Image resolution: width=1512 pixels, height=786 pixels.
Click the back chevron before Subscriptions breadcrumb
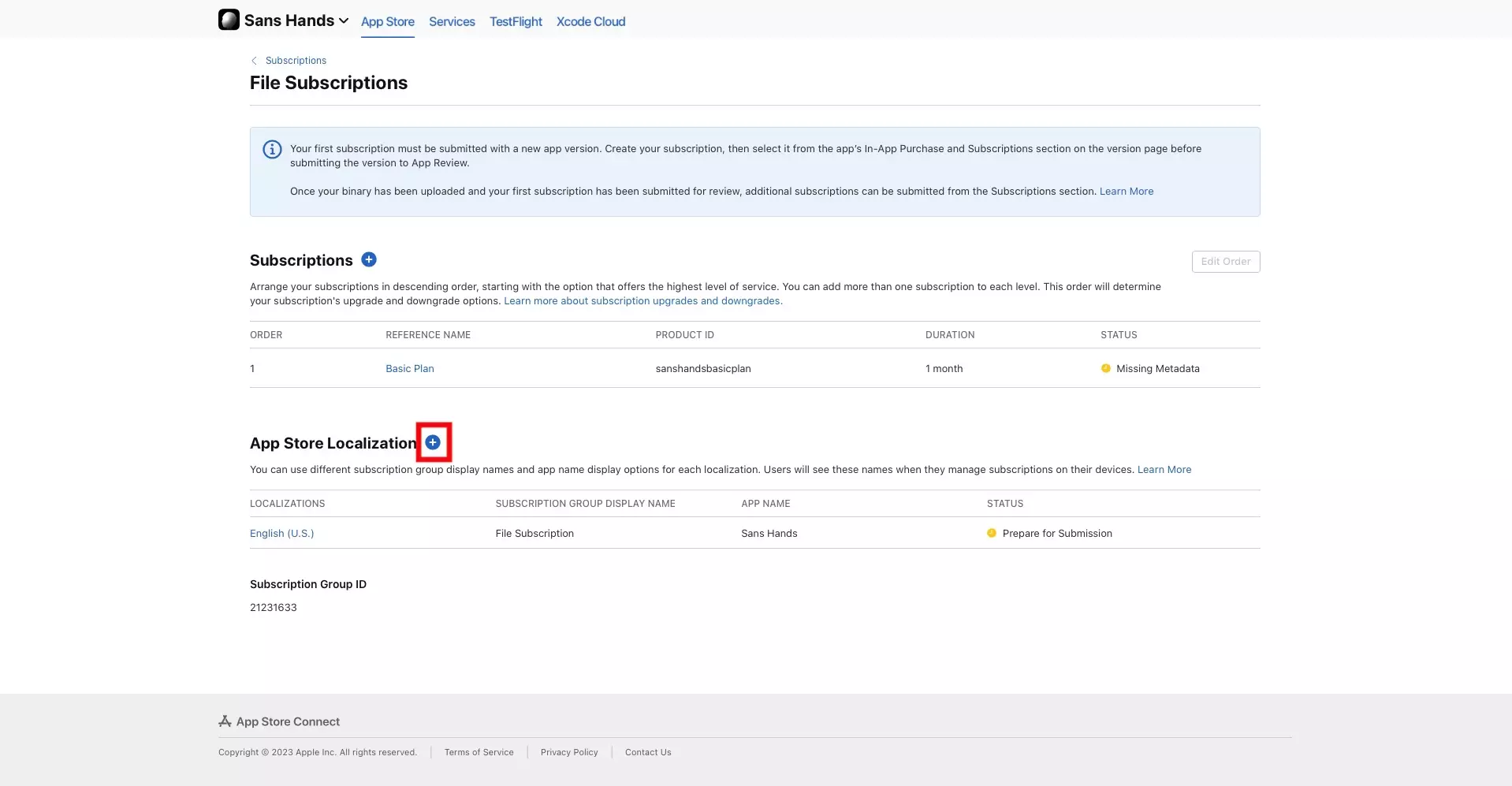253,60
